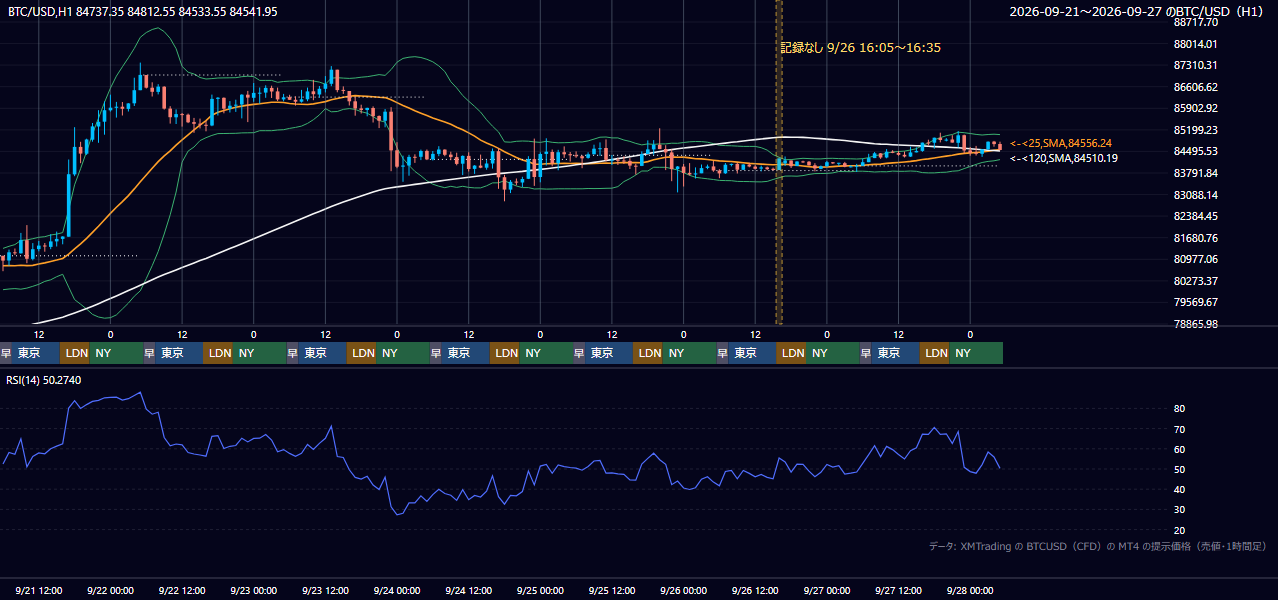Click the orange dashed no-record marker line
Viewport: 1278px width, 600px height.
[779, 162]
